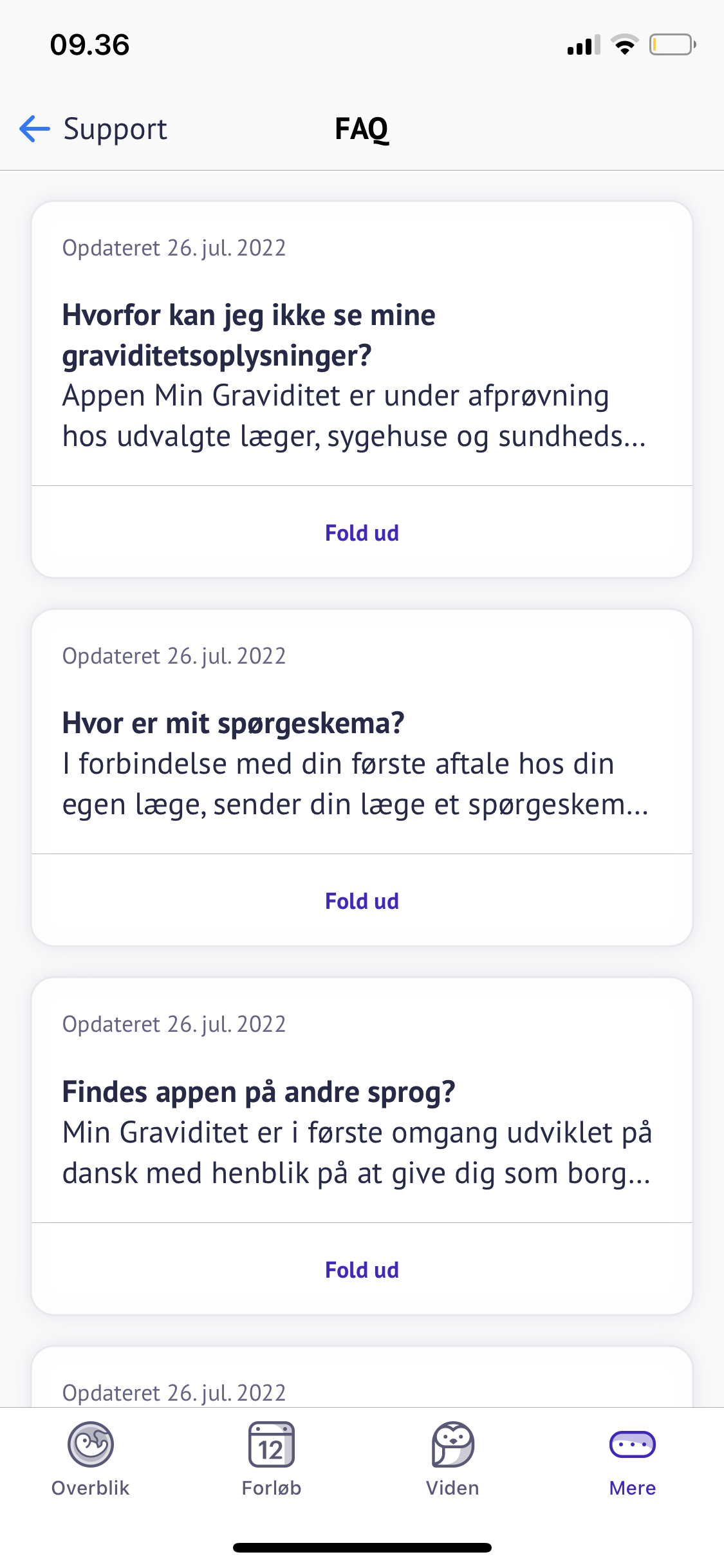
Task: Tap the Forløb calendar icon
Action: [x=272, y=1444]
